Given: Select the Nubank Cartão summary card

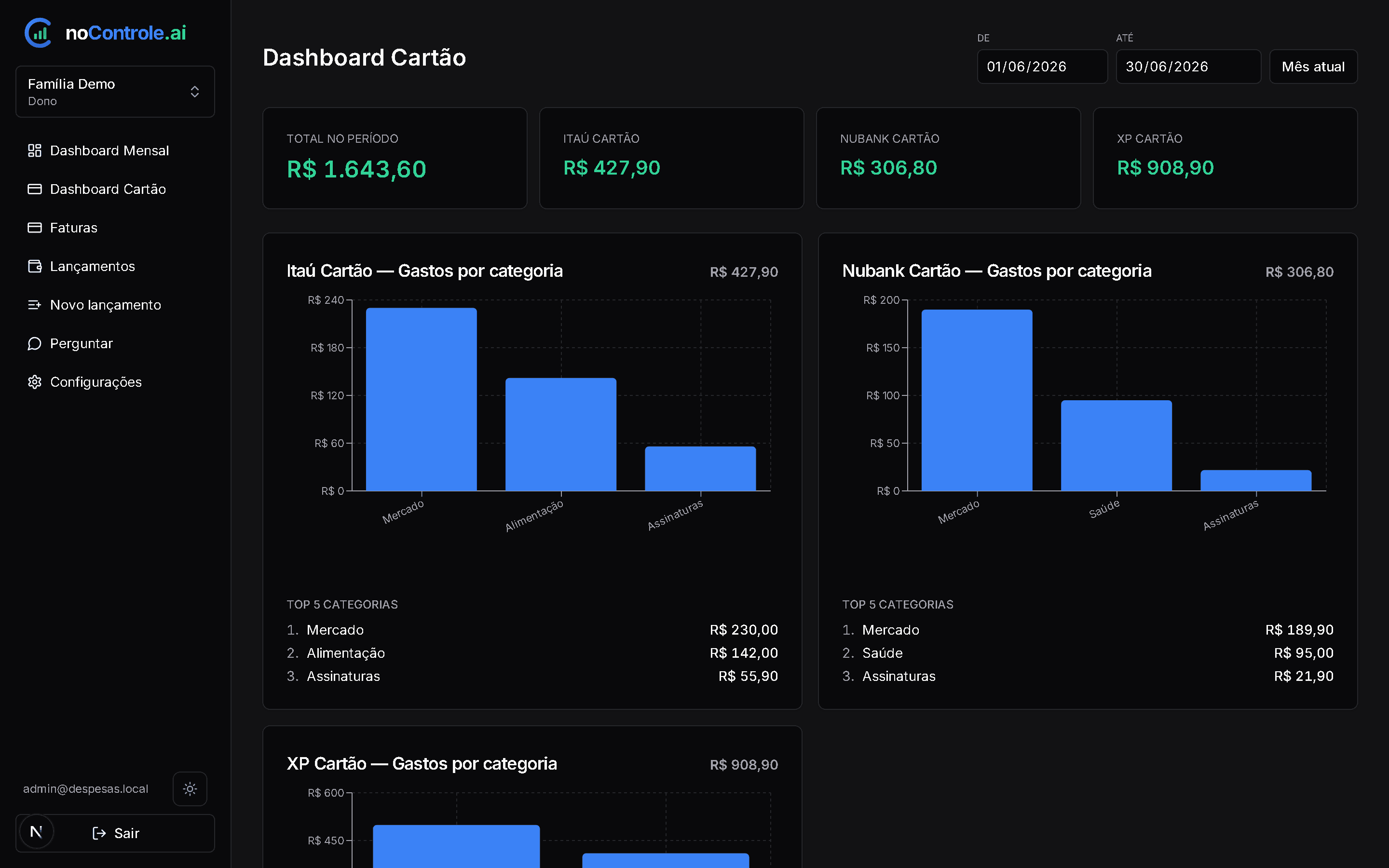Looking at the screenshot, I should 948,158.
